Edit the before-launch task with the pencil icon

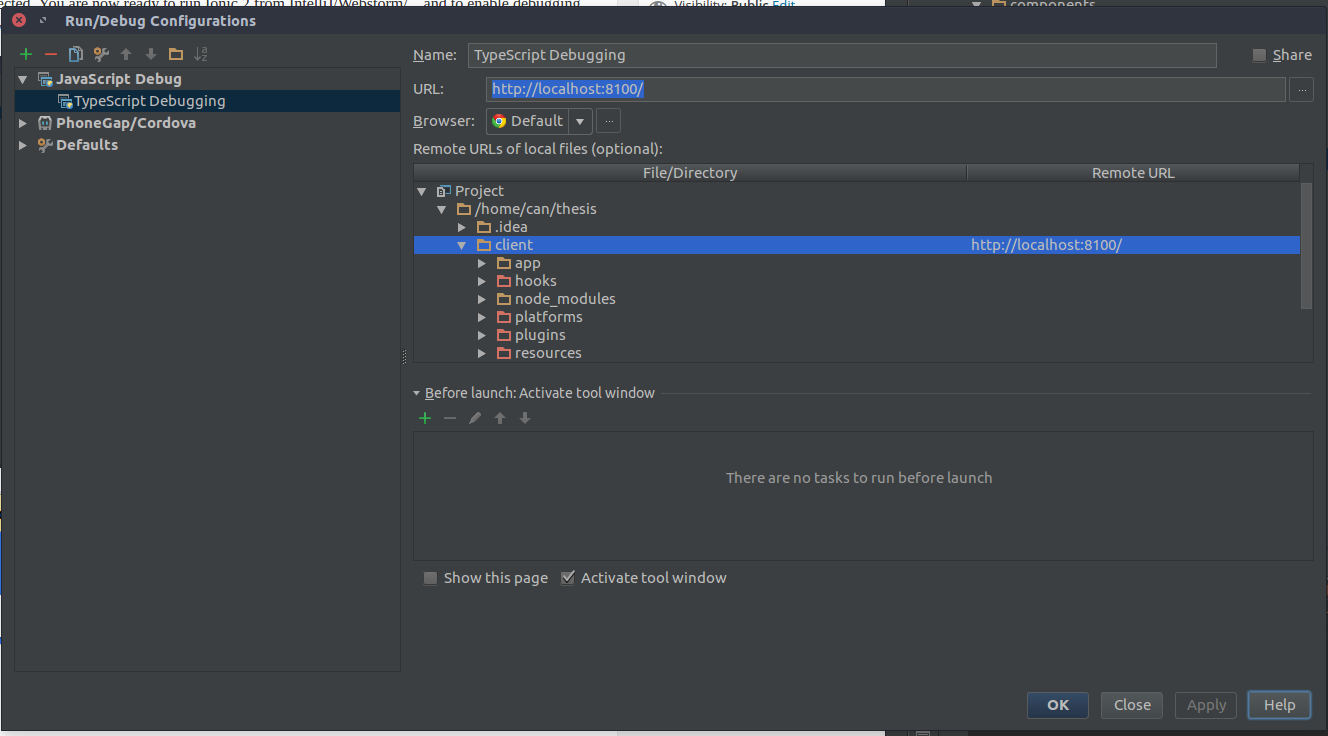tap(475, 418)
